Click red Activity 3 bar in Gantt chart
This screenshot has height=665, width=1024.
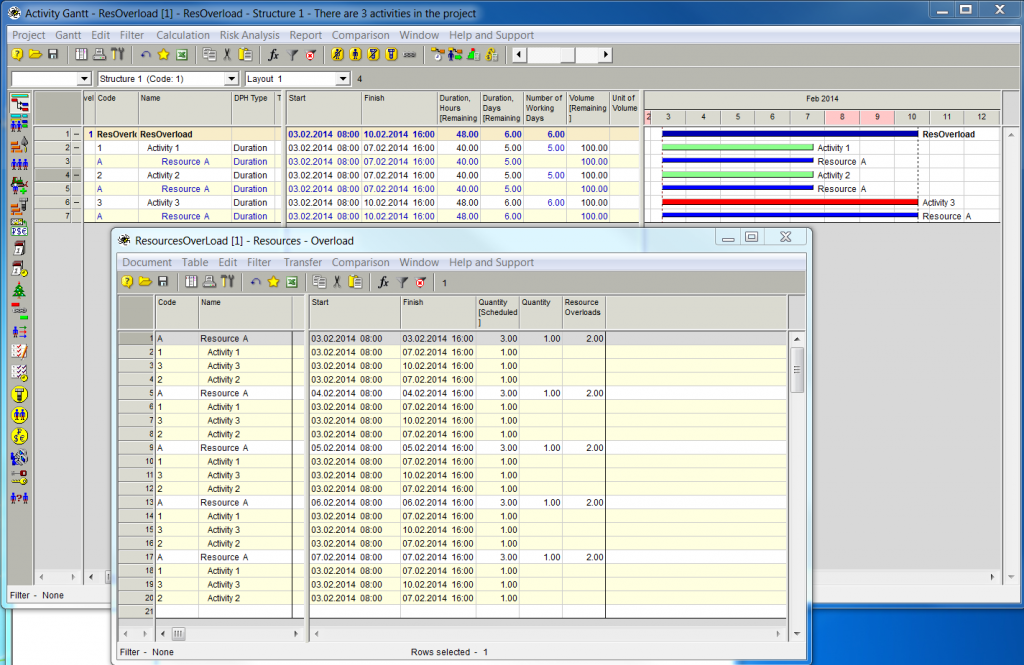pyautogui.click(x=790, y=203)
